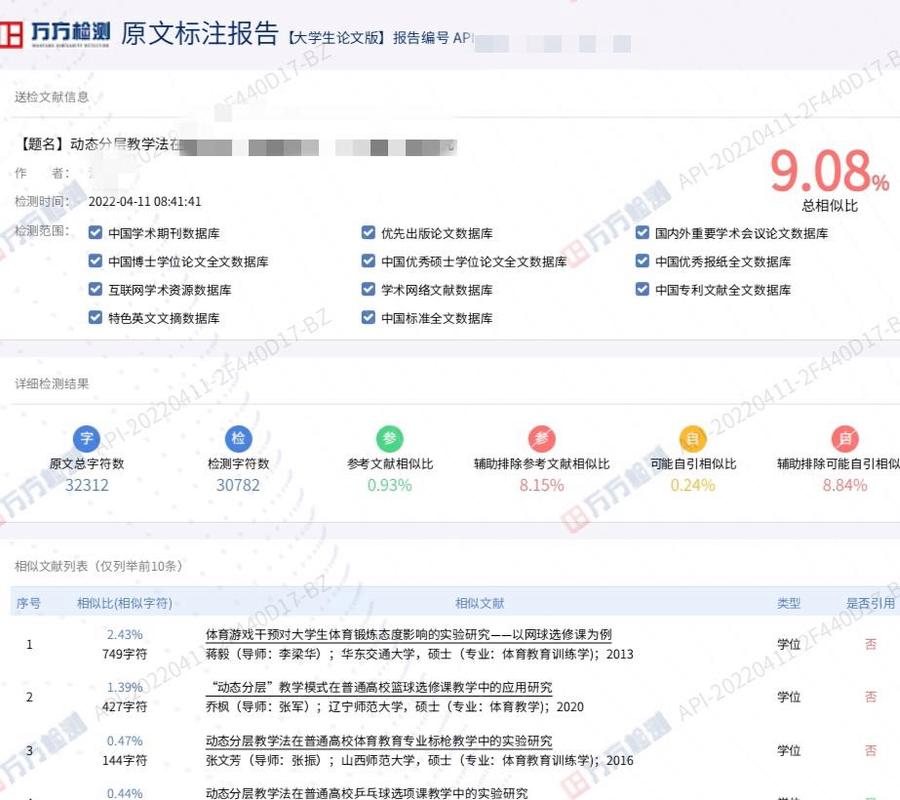This screenshot has width=900, height=800.
Task: Click the red 自 icon above 辅助排除可能自引相似
Action: click(x=845, y=438)
